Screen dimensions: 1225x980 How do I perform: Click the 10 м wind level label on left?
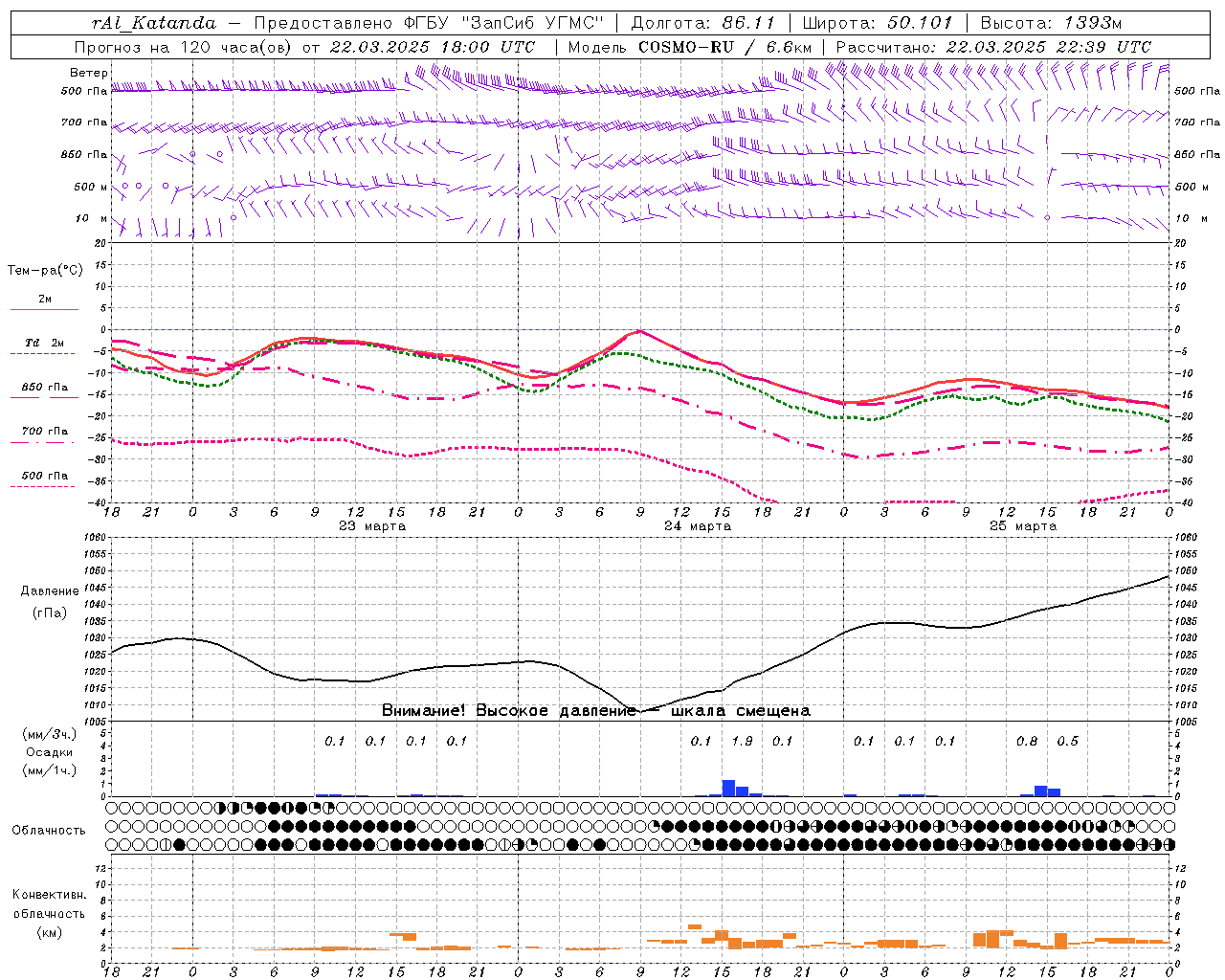tap(91, 218)
